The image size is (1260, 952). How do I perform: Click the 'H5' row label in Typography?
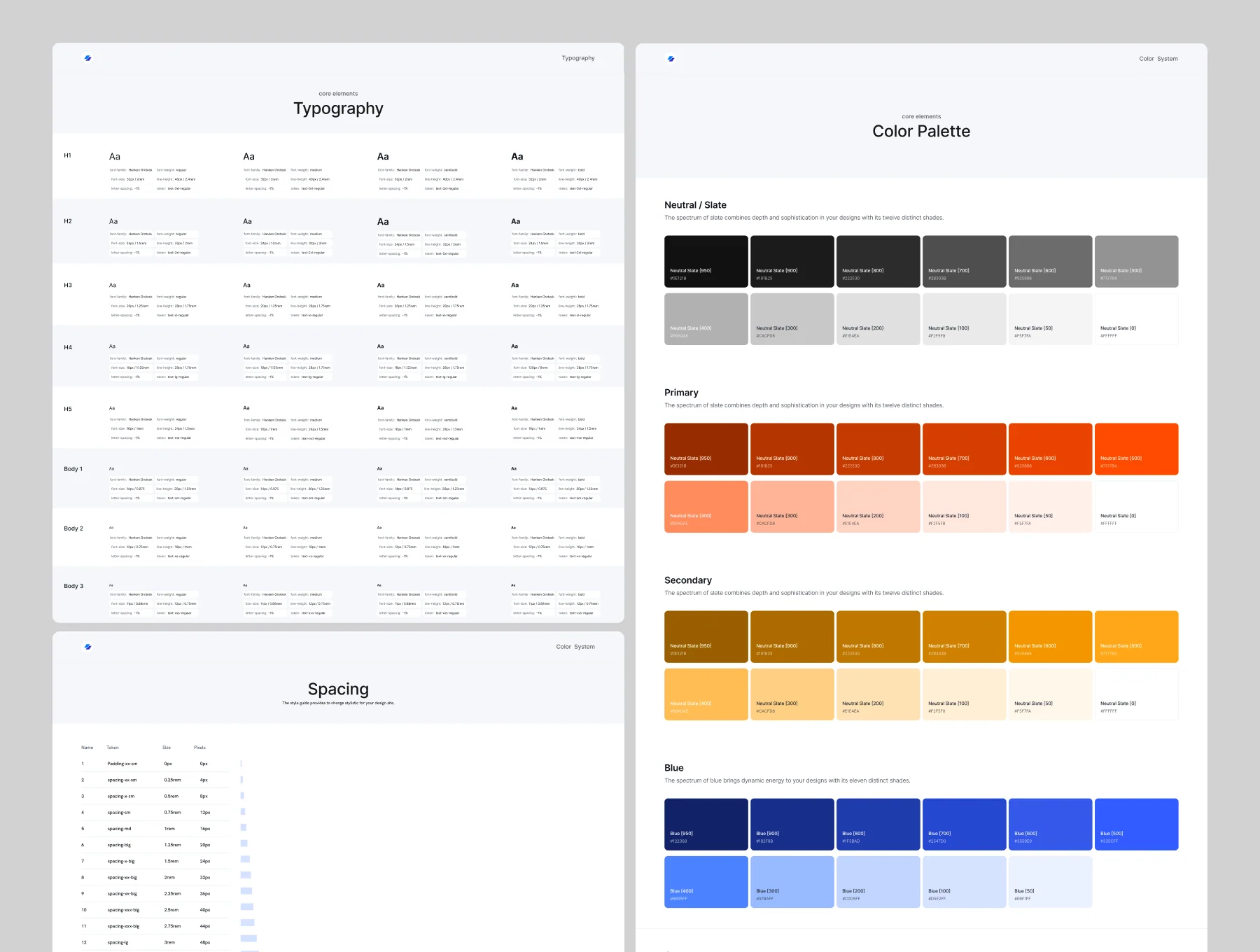(68, 409)
